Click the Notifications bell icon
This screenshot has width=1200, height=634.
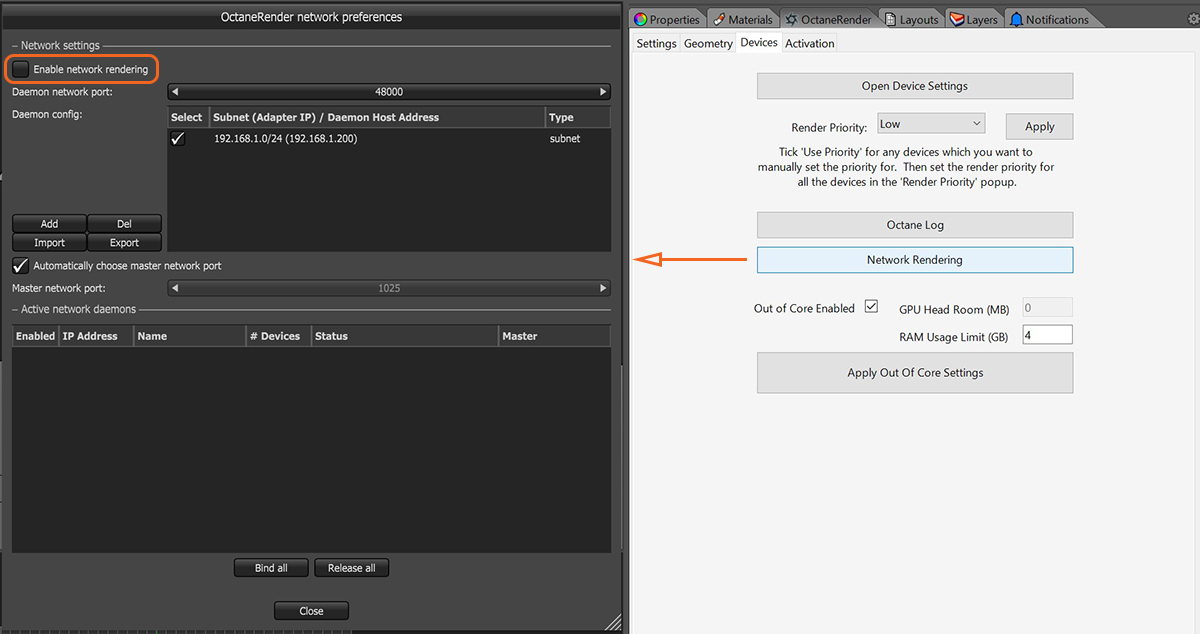tap(1017, 19)
